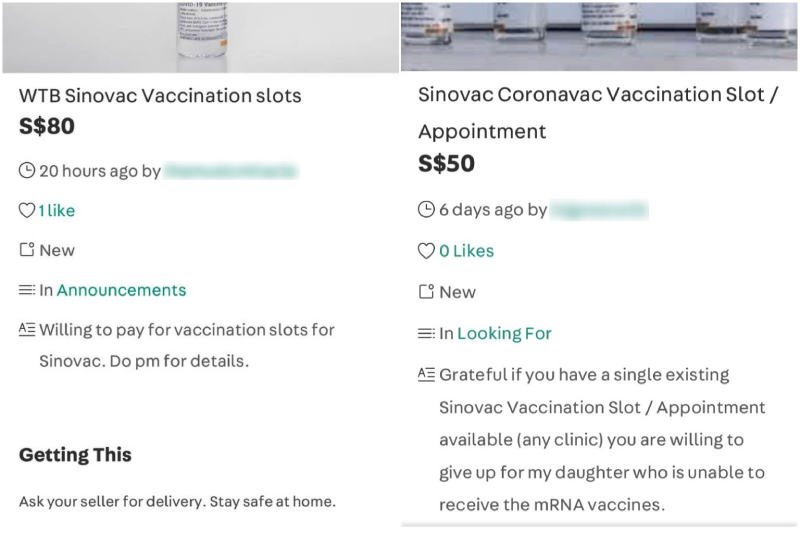This screenshot has height=533, width=800.
Task: Open blurred seller username on left listing
Action: coord(231,171)
